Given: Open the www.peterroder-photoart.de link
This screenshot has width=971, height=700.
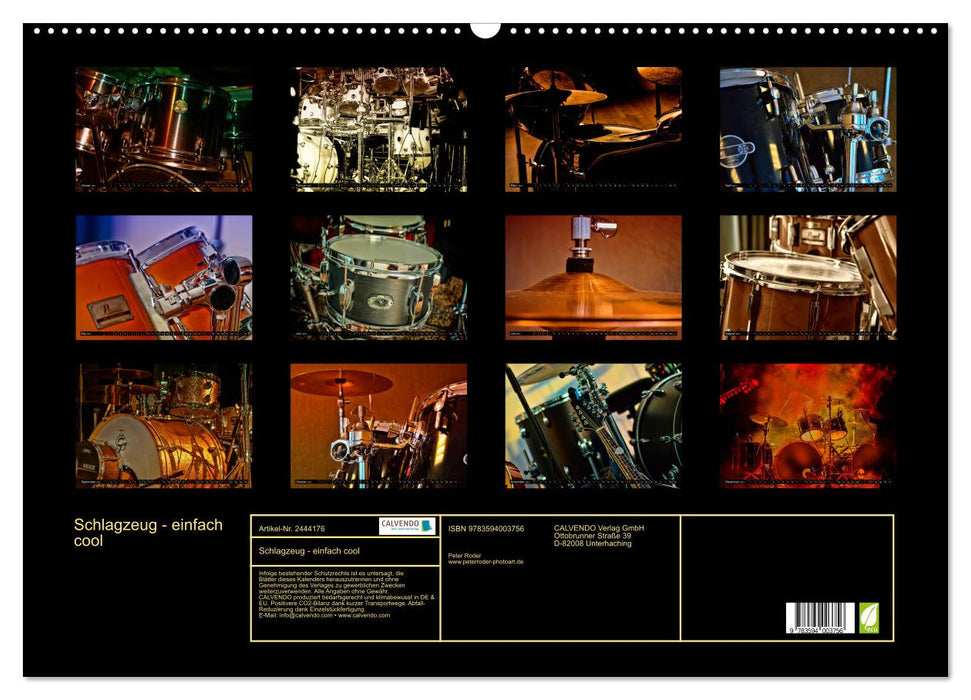Looking at the screenshot, I should tap(486, 562).
